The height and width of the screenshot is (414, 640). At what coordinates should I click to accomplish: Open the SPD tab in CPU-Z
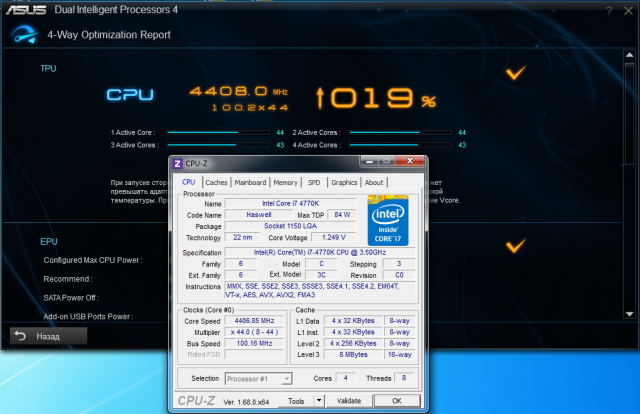[314, 183]
